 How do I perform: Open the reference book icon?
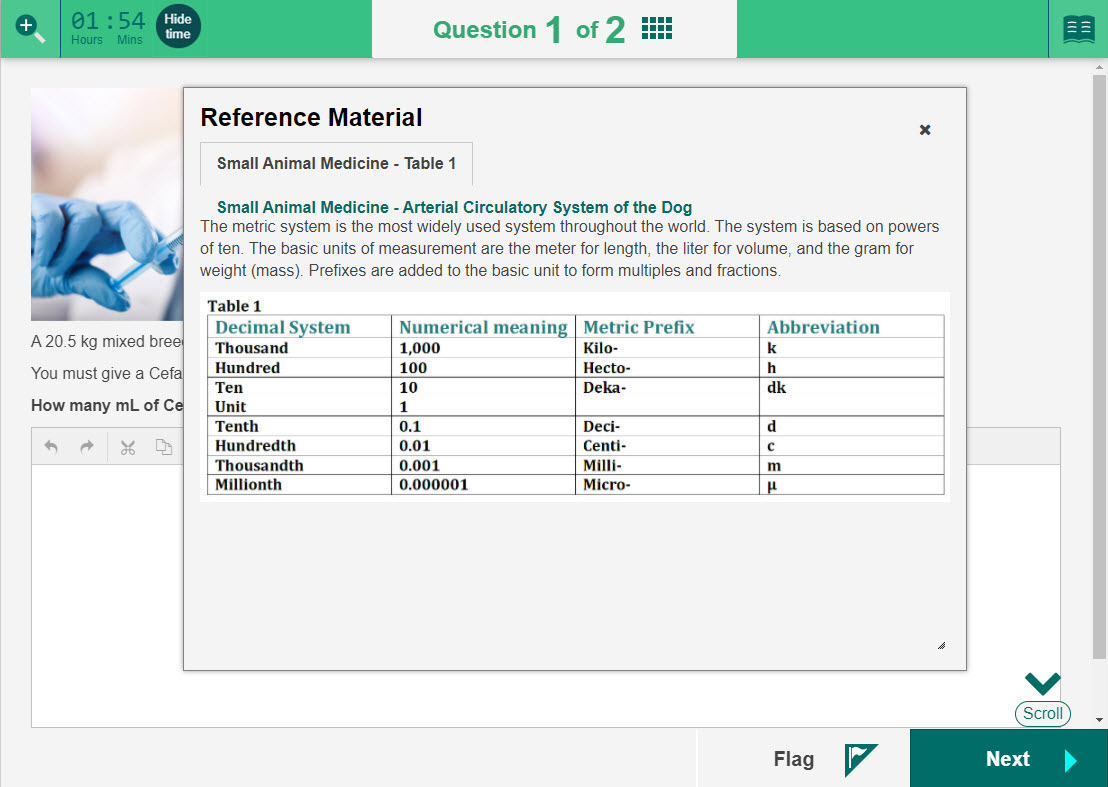[x=1078, y=29]
